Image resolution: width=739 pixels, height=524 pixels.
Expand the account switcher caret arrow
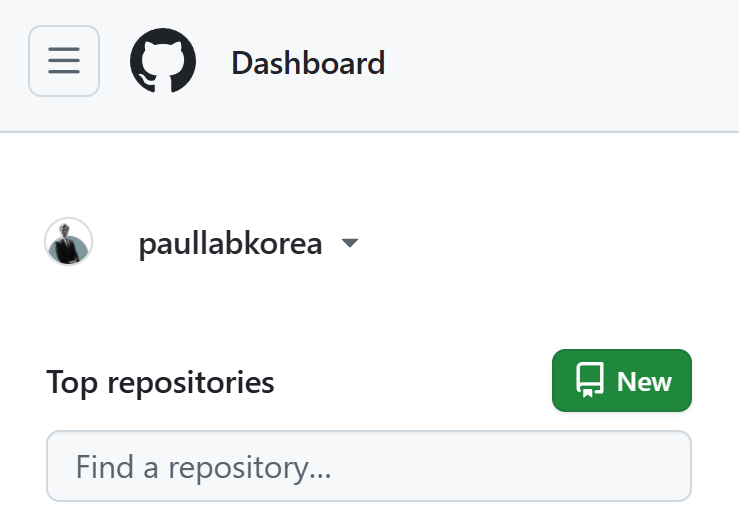pos(349,244)
